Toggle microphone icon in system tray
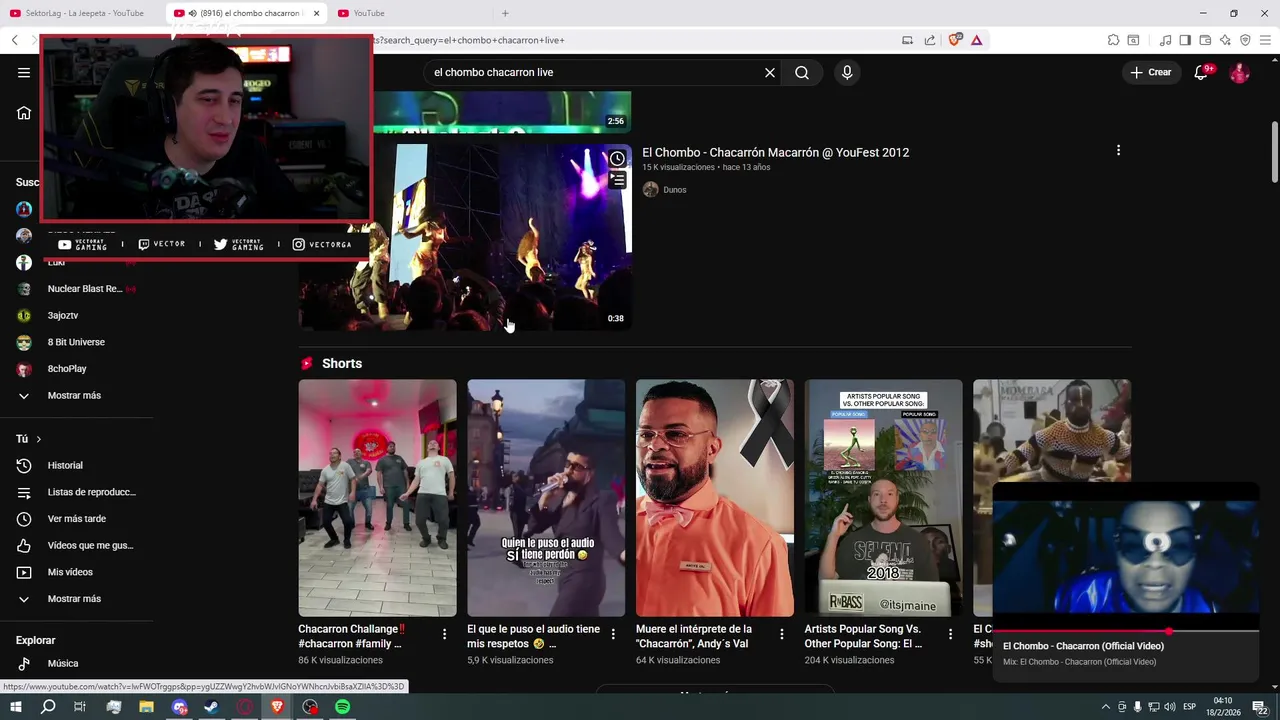The height and width of the screenshot is (720, 1280). 1137,707
